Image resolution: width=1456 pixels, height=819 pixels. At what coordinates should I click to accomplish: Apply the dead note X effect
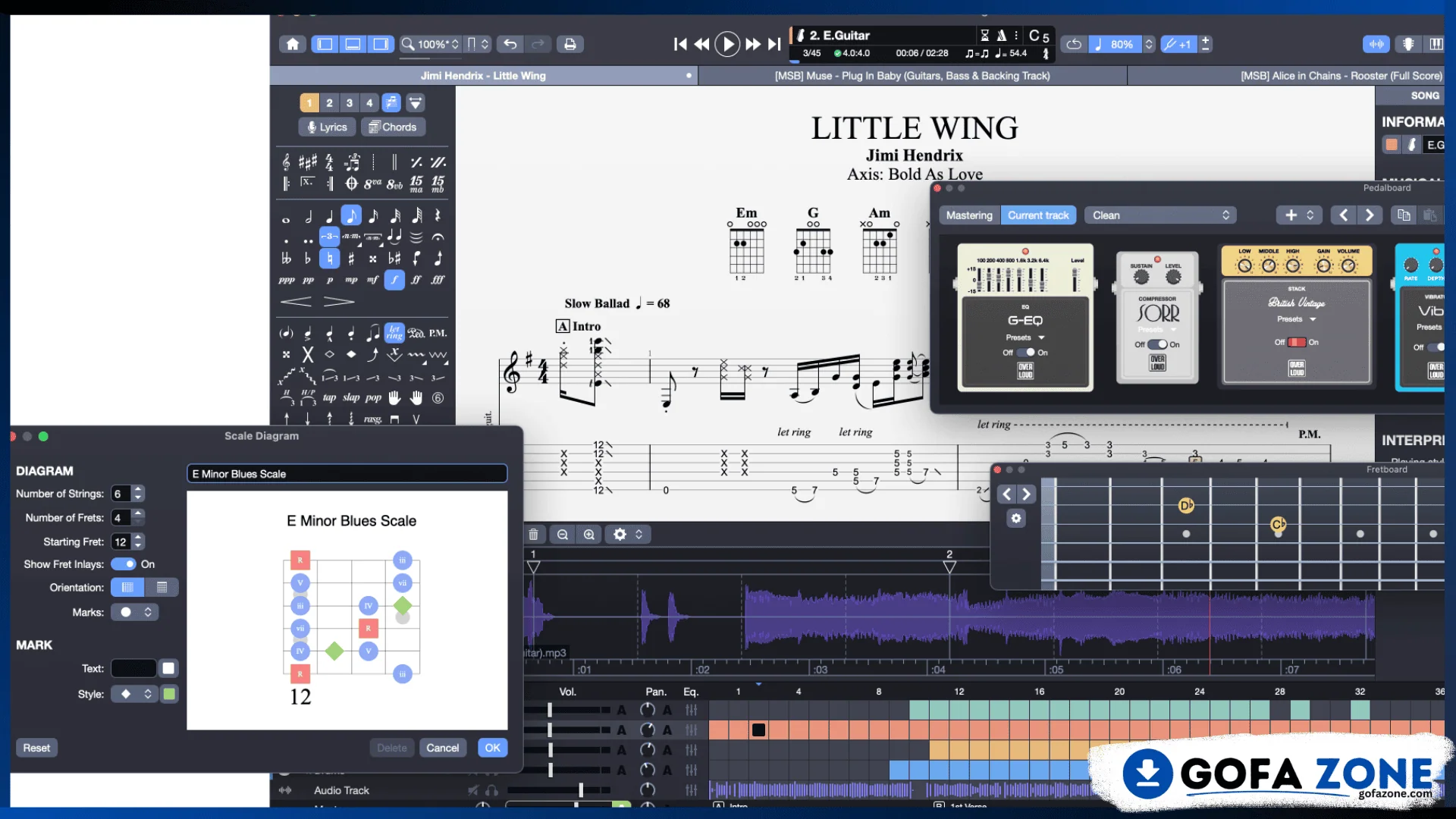(x=307, y=354)
